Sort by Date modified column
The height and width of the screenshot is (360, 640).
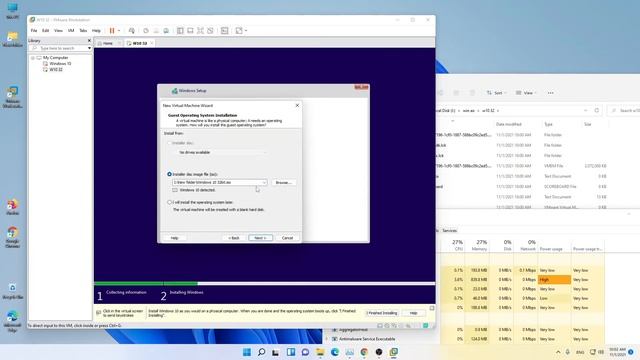[x=509, y=124]
